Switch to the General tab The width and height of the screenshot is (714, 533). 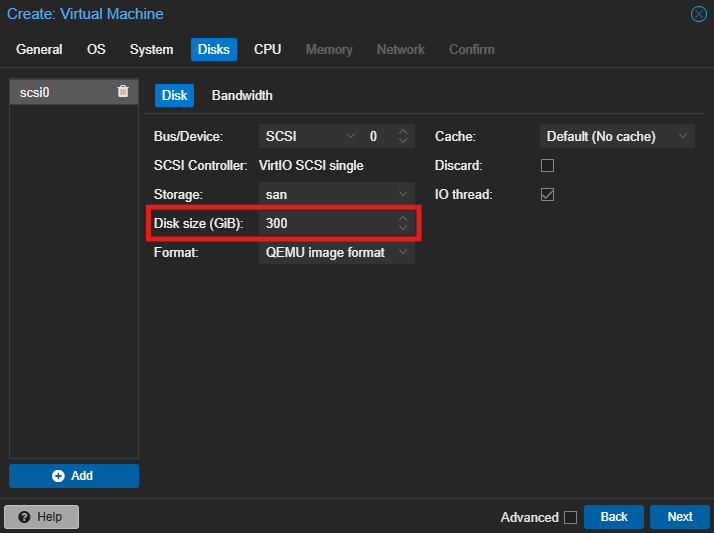point(39,50)
